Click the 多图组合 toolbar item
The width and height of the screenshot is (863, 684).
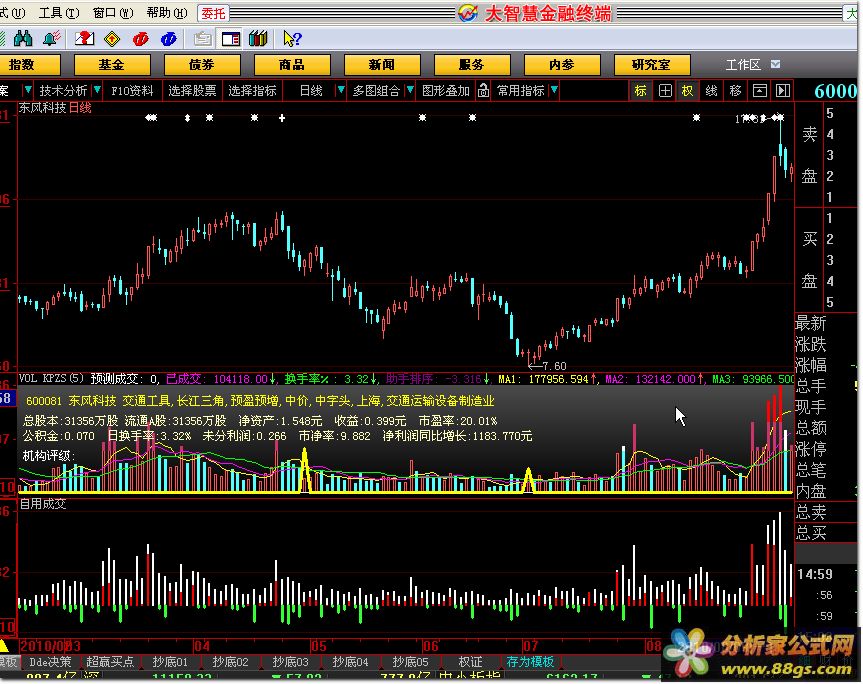(x=376, y=91)
